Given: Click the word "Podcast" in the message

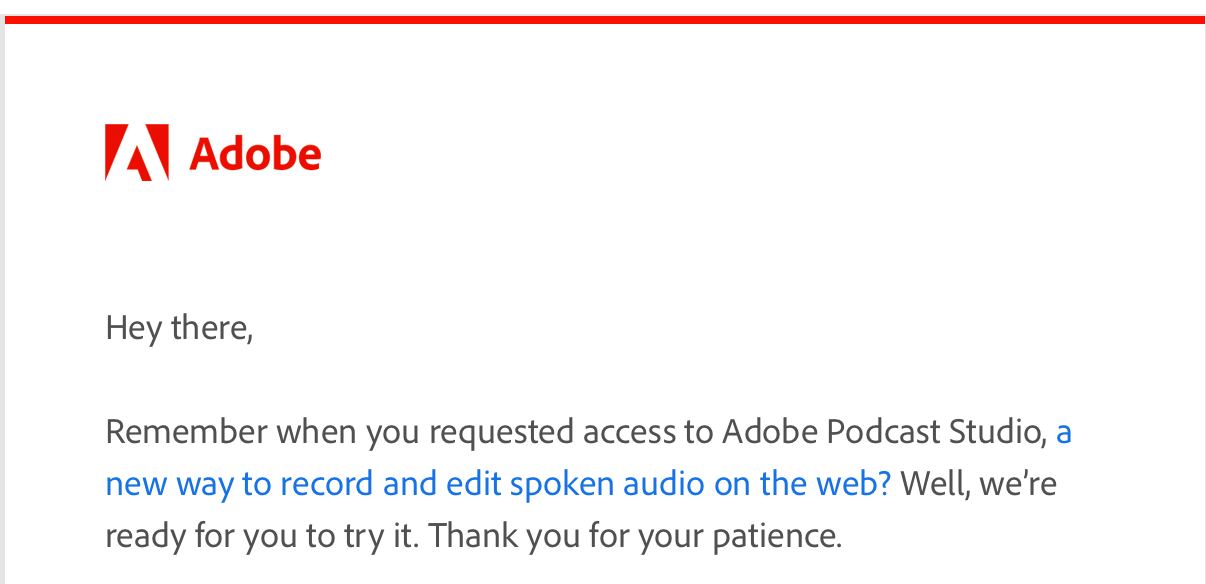Looking at the screenshot, I should 885,432.
